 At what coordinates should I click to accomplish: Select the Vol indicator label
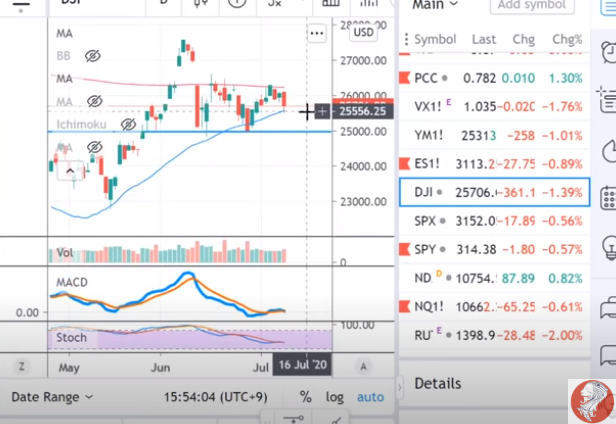tap(65, 253)
